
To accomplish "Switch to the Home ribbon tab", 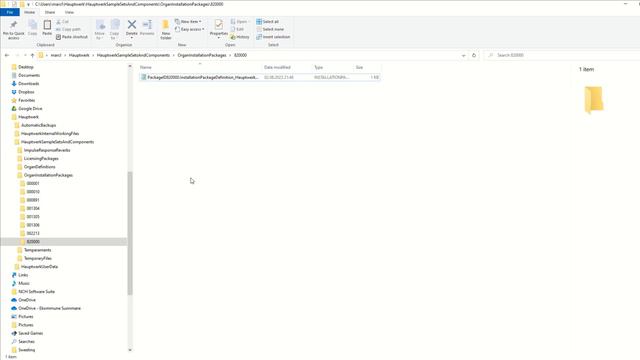I will pos(29,12).
